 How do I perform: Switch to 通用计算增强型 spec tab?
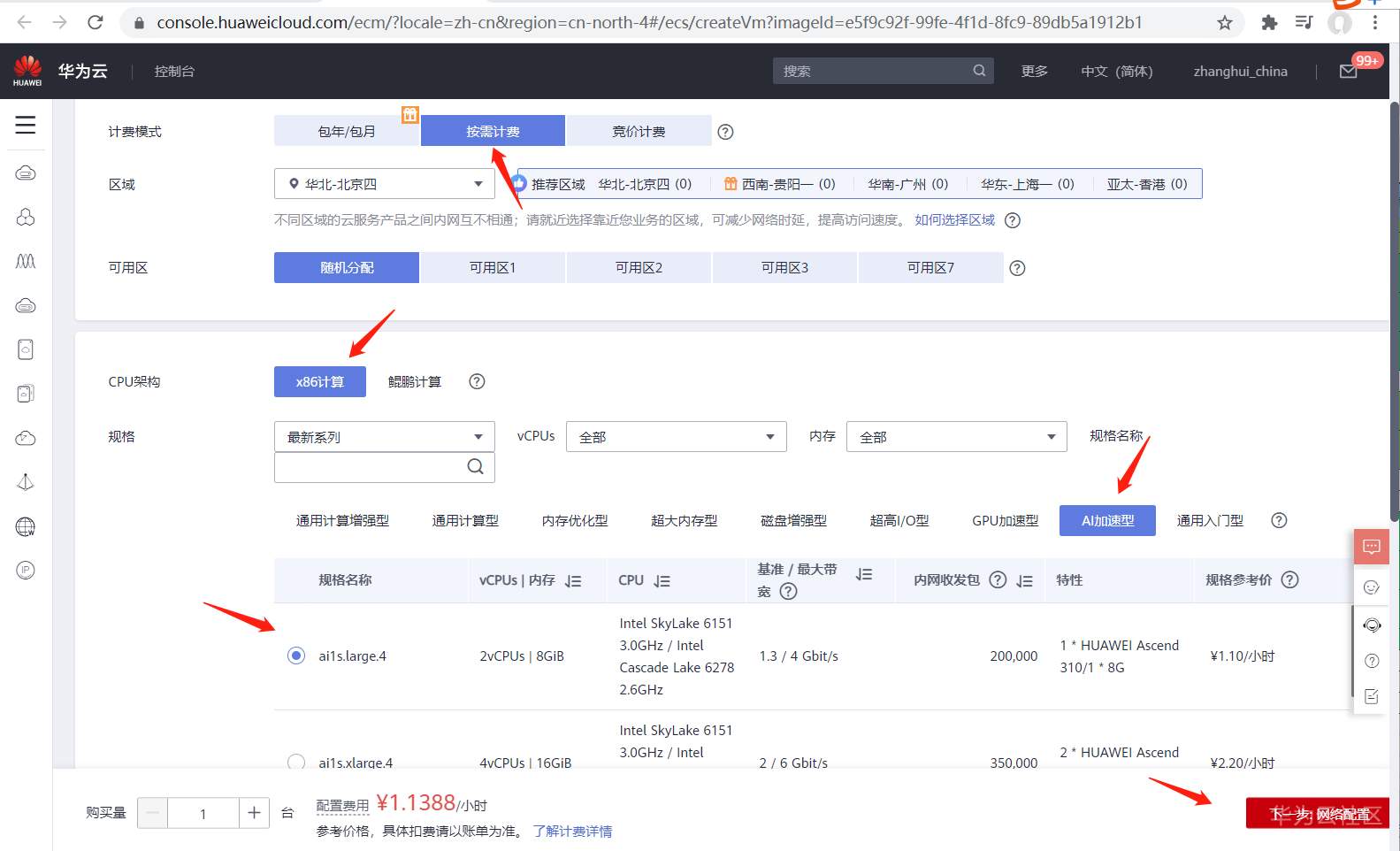point(342,521)
